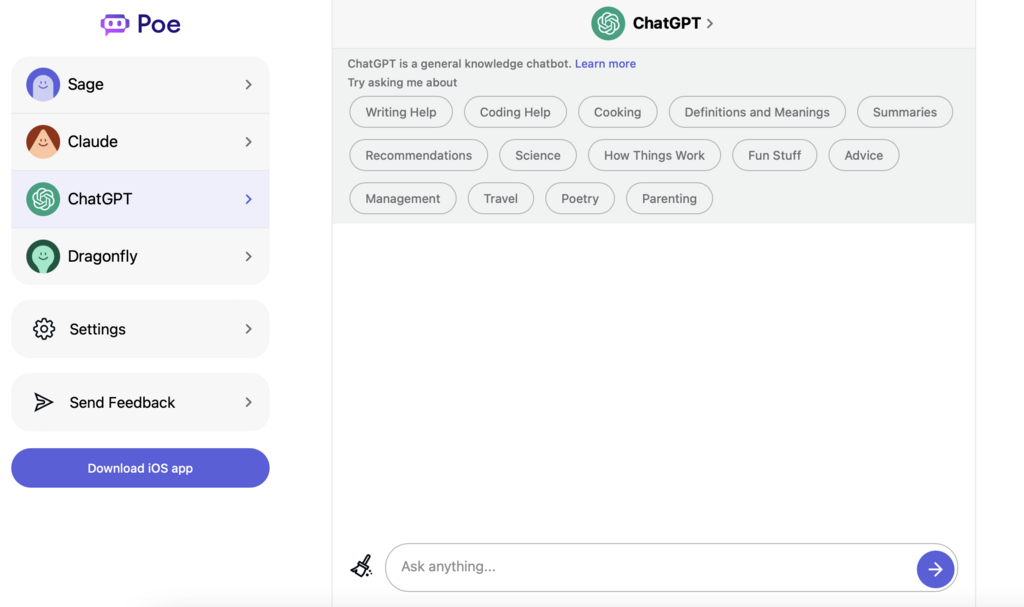Focus the Ask anything input field
The width and height of the screenshot is (1024, 607).
pyautogui.click(x=653, y=567)
